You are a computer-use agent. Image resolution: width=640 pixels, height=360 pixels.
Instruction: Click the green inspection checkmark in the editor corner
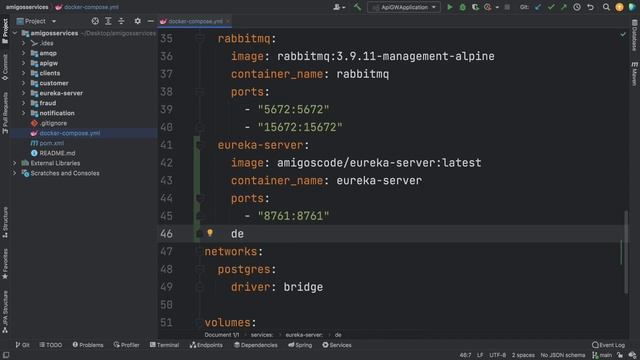622,35
